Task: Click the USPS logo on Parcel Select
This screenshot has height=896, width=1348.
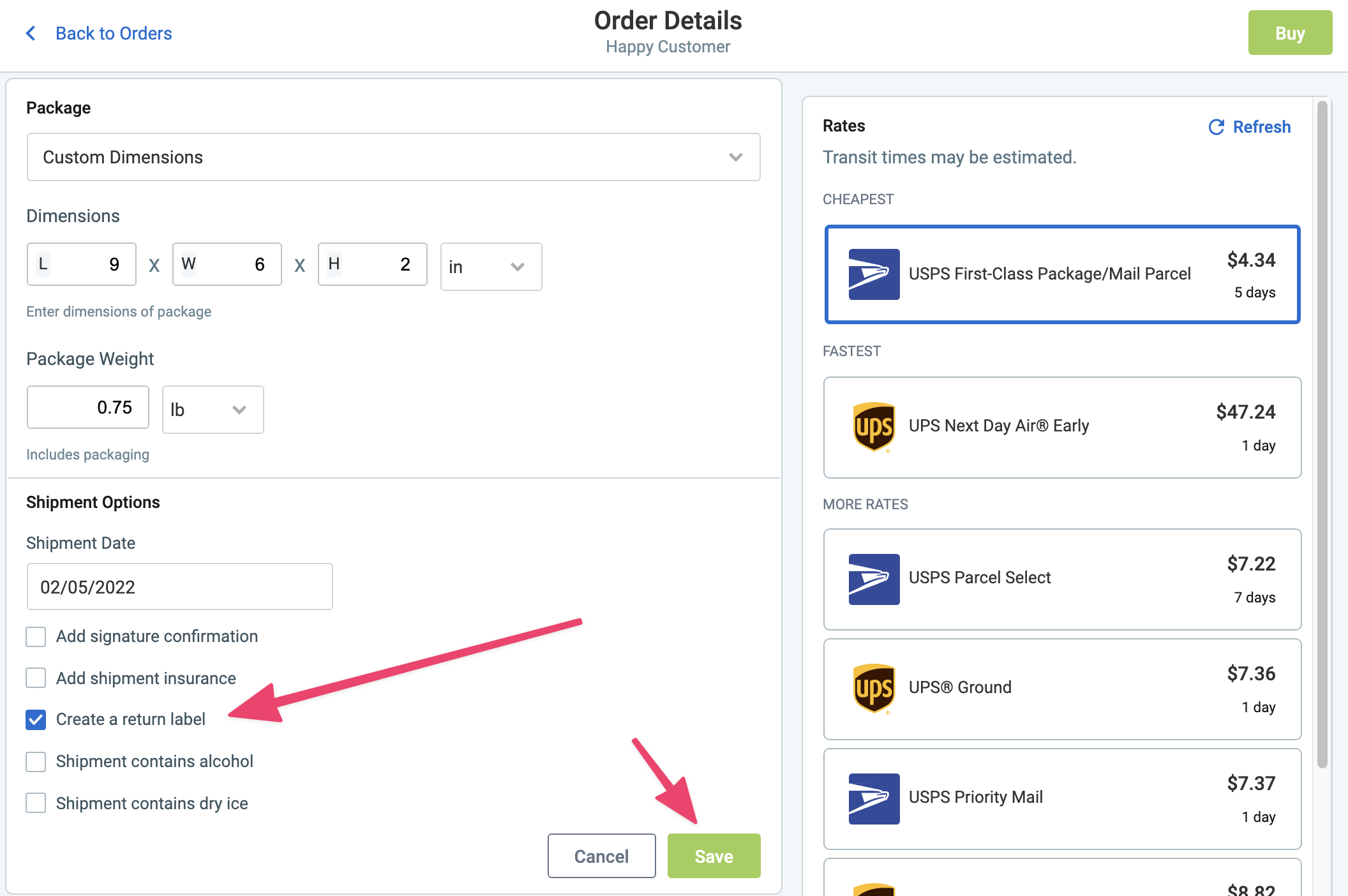Action: click(x=874, y=579)
